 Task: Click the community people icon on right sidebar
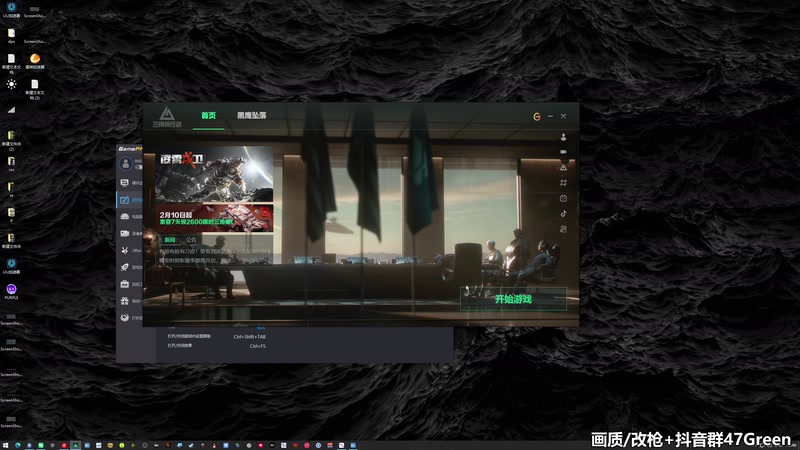[563, 229]
